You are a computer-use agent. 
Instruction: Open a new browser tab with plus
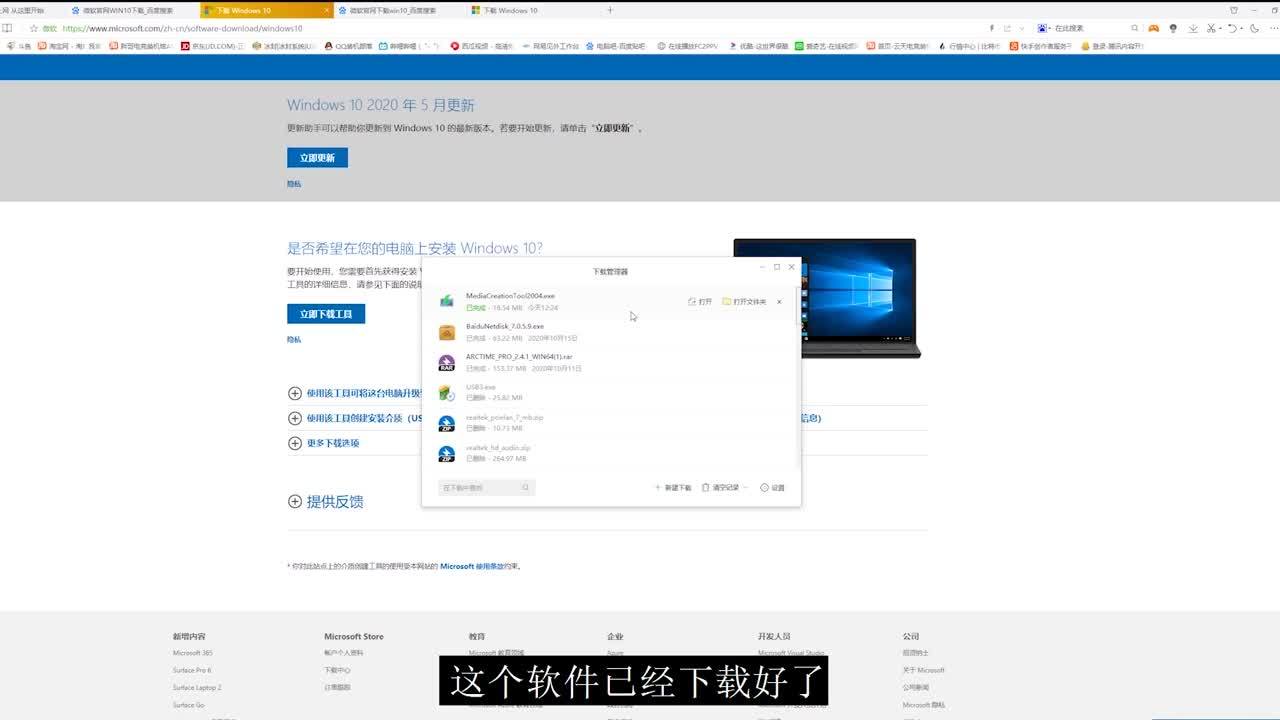(x=610, y=10)
